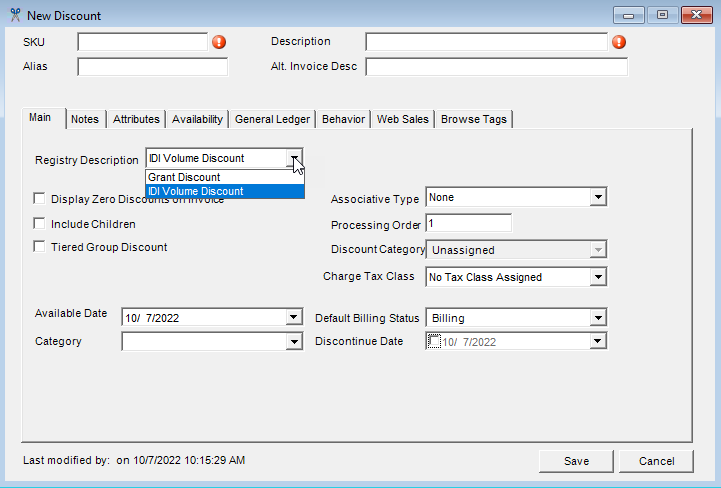Expand the Associative Type dropdown
Screen dimensions: 721x488
pos(598,198)
